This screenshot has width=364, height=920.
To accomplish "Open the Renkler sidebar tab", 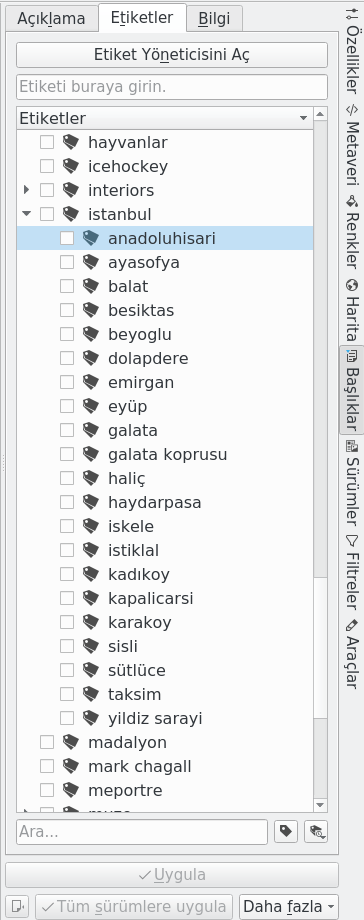I will pyautogui.click(x=352, y=232).
